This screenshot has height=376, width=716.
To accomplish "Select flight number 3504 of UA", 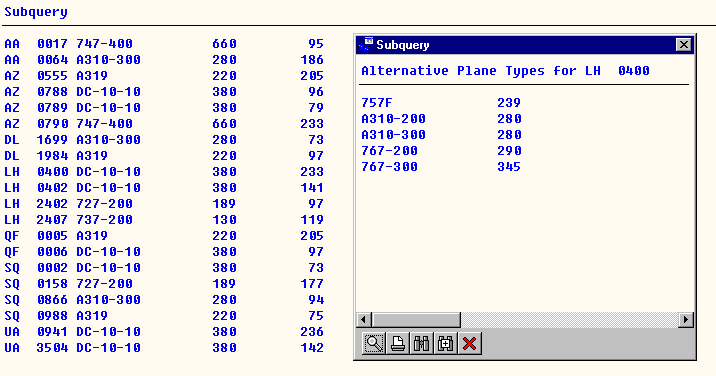I will click(x=53, y=348).
